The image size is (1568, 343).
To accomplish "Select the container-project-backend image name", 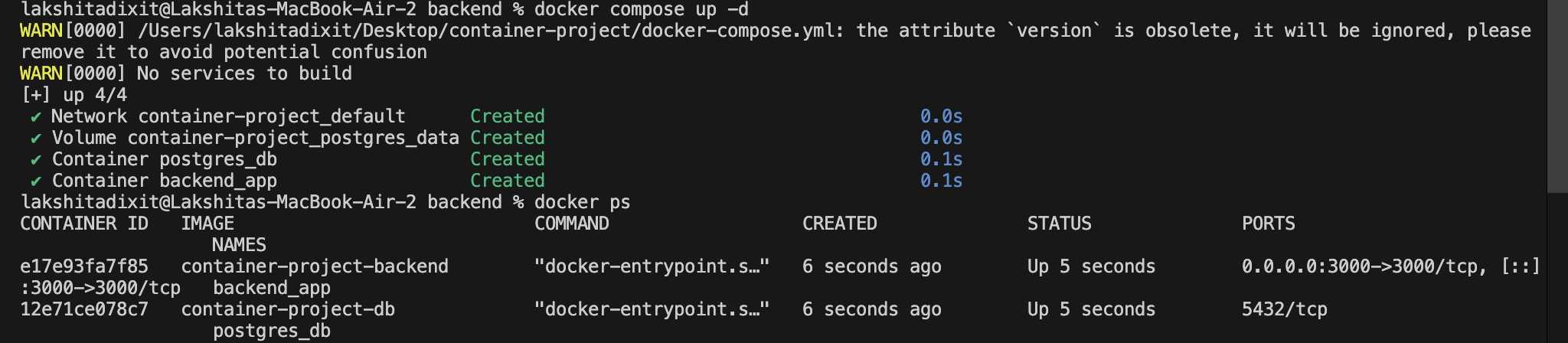I will tap(315, 266).
